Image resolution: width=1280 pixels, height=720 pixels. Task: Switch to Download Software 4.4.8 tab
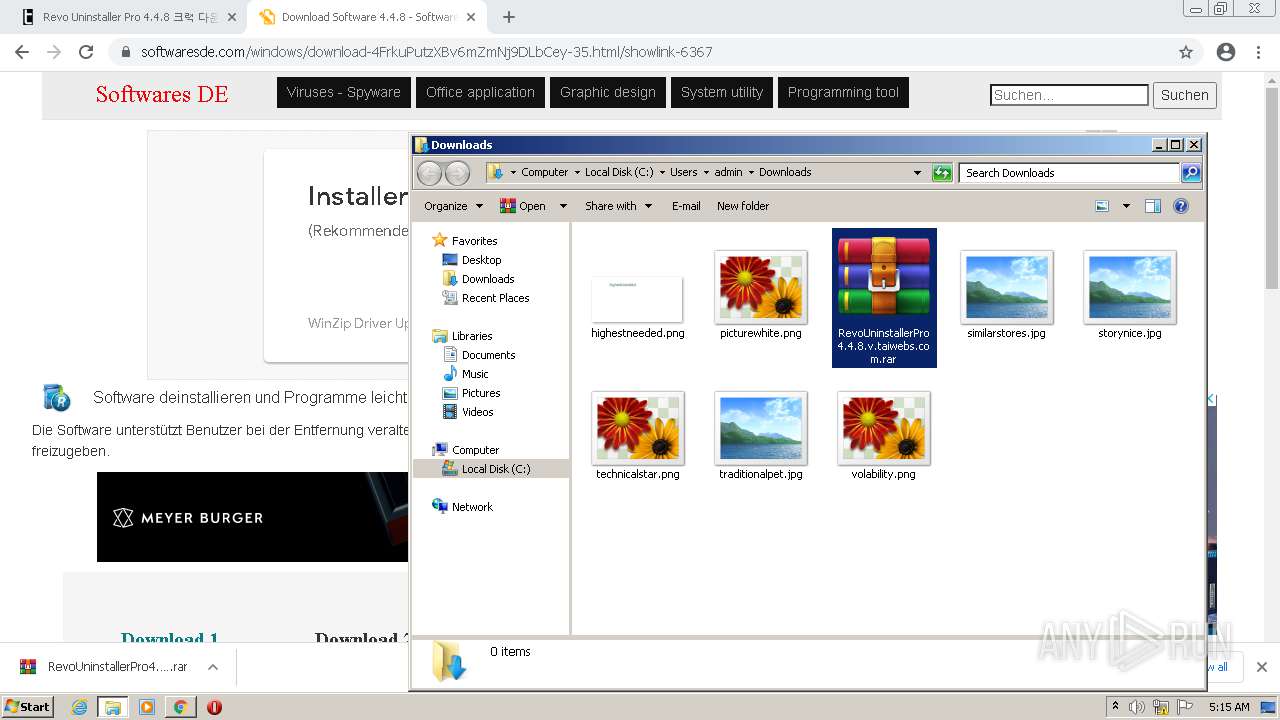point(366,17)
